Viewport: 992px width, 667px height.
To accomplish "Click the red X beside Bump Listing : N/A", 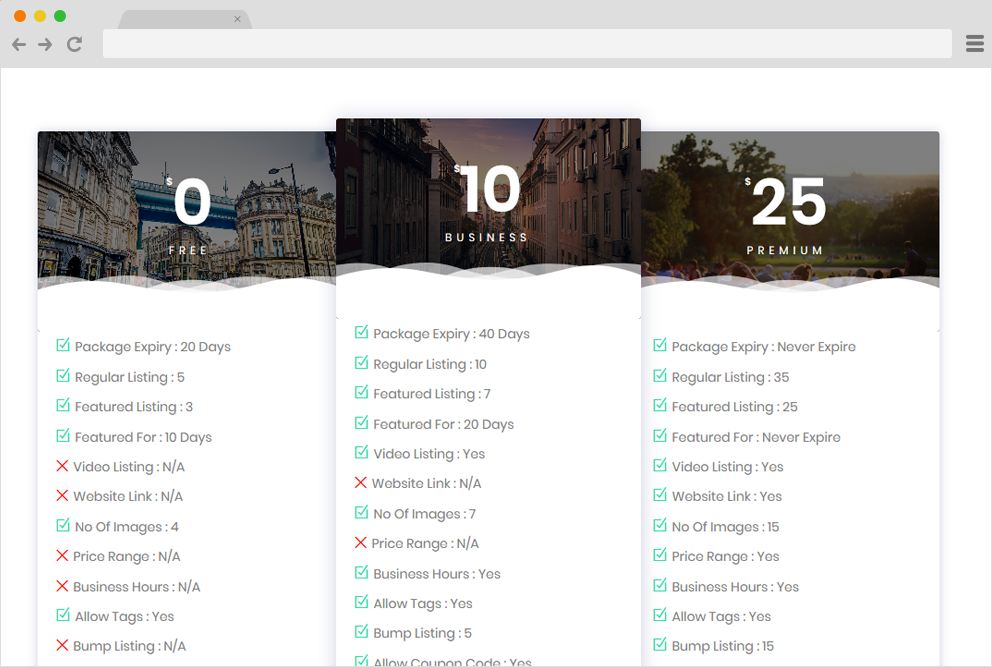I will (x=62, y=645).
